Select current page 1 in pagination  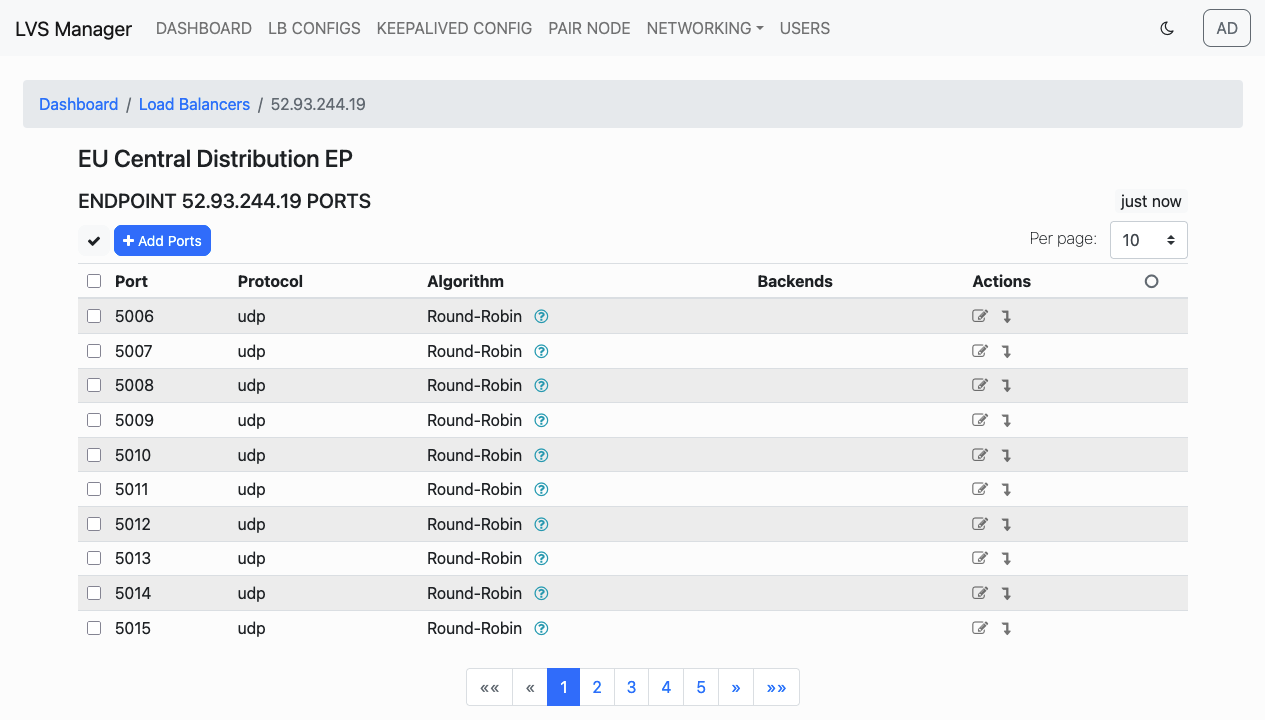564,687
